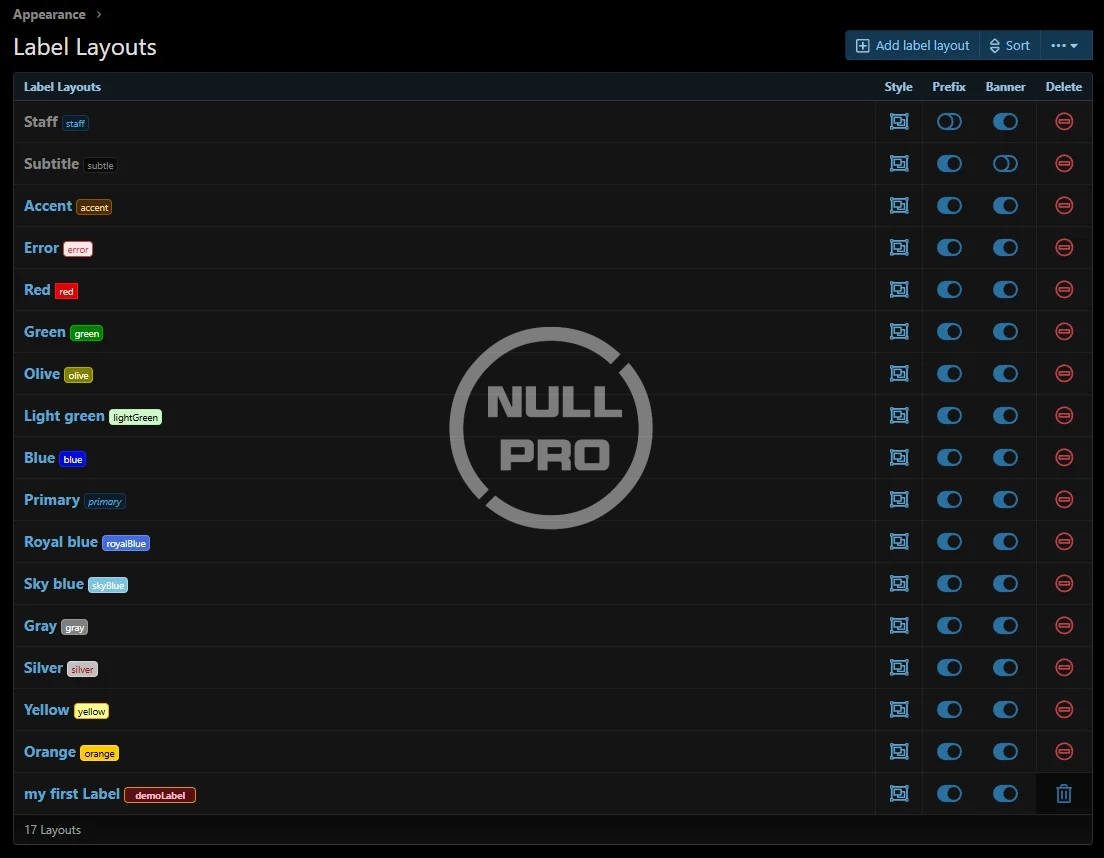Open style editor for Staff layout
This screenshot has height=858, width=1104.
(x=899, y=122)
